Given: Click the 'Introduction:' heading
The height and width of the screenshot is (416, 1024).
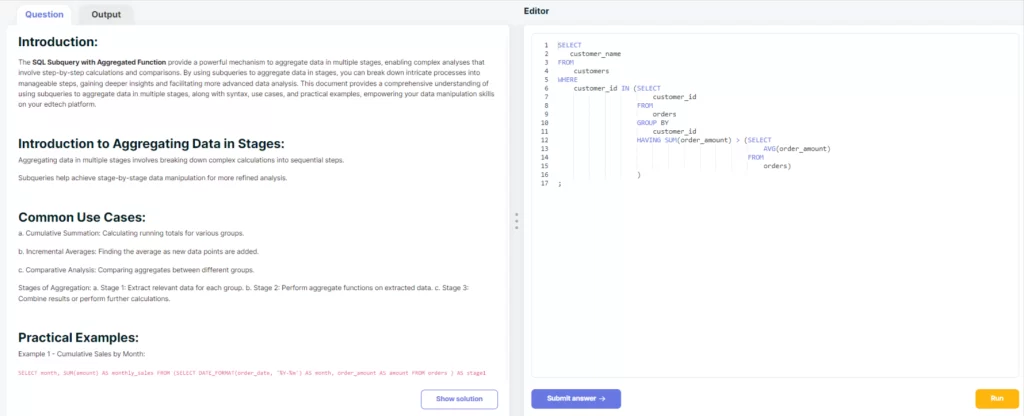Looking at the screenshot, I should click(x=58, y=42).
